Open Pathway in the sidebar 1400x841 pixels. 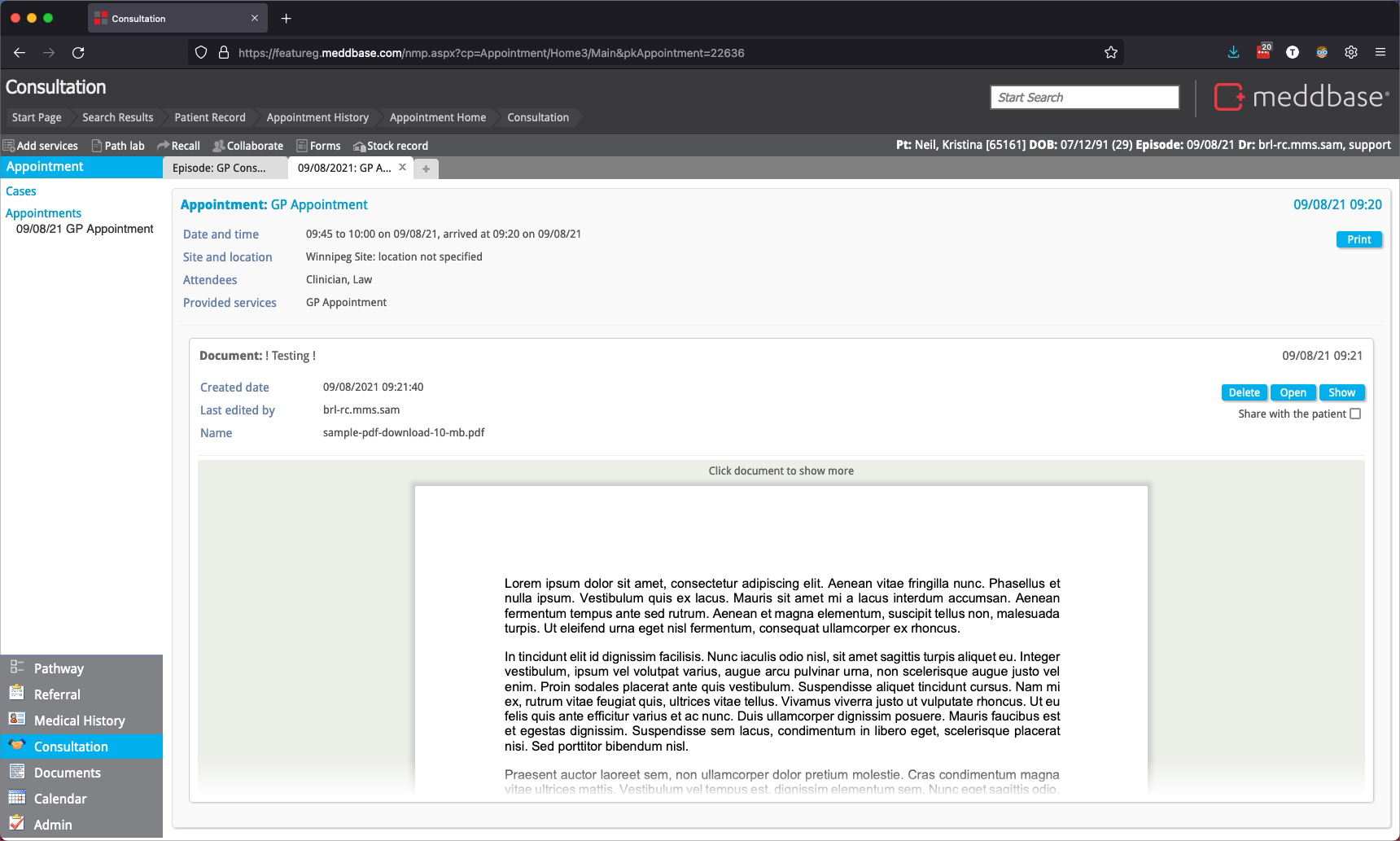point(59,668)
